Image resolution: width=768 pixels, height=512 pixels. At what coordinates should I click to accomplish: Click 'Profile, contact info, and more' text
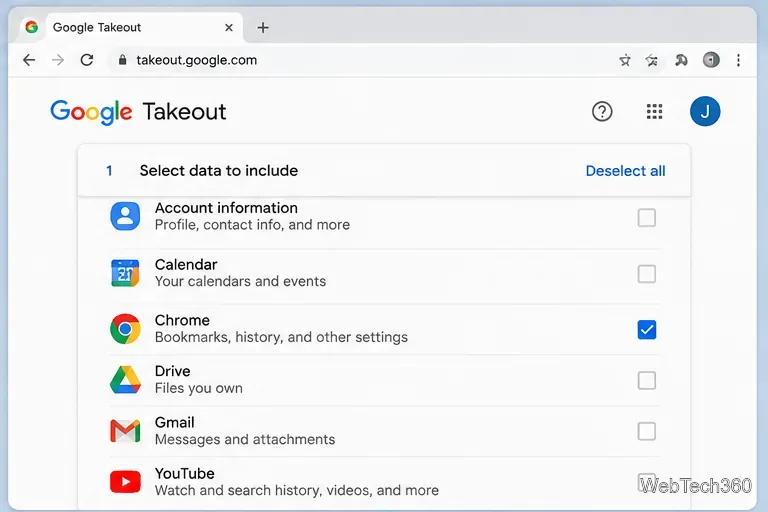[252, 225]
